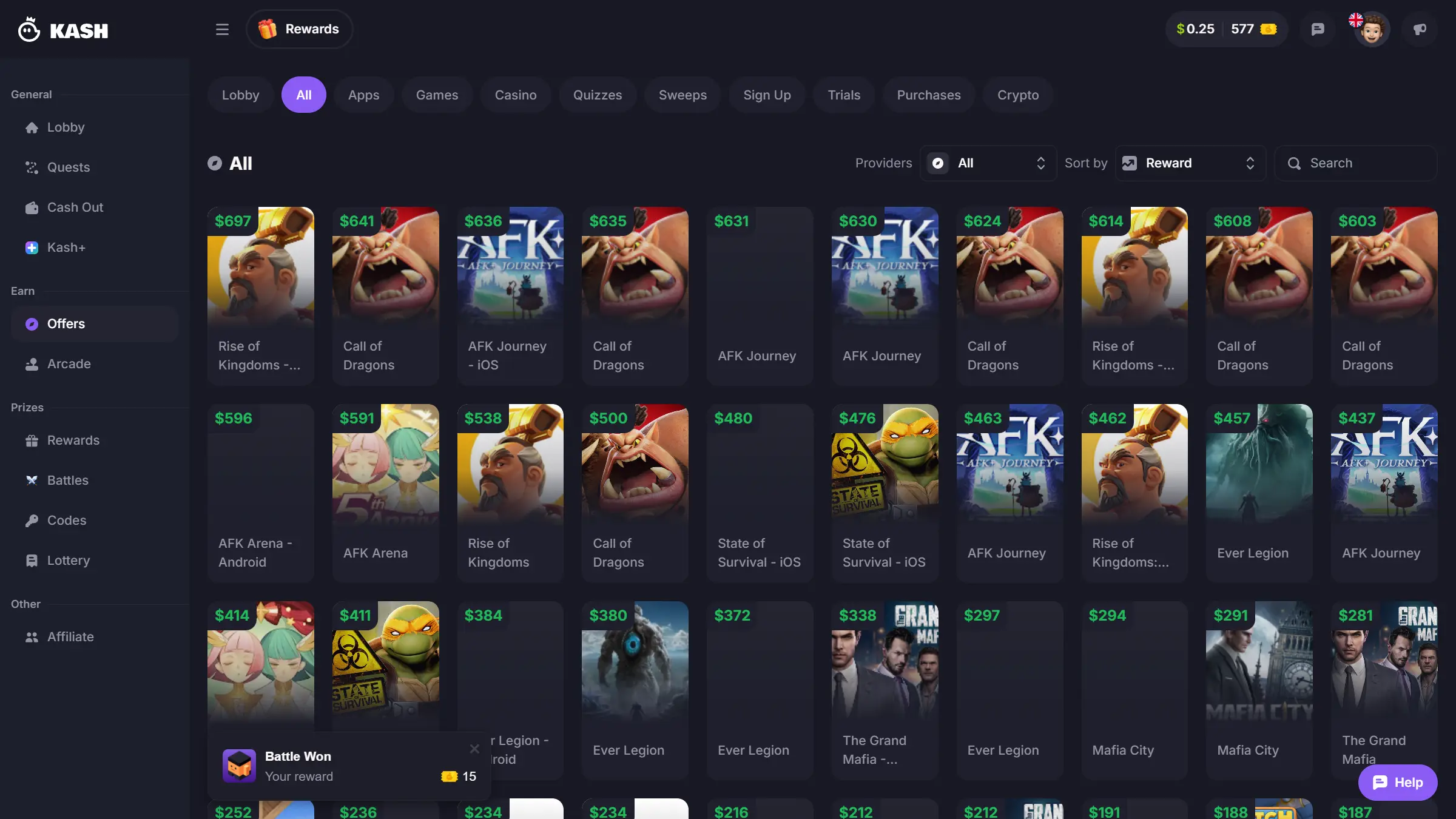The height and width of the screenshot is (819, 1456).
Task: Open the chat bubble icon in the header
Action: point(1318,29)
